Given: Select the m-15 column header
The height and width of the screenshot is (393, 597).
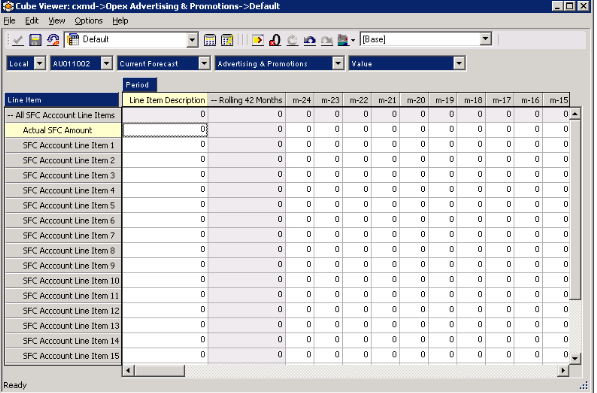Looking at the screenshot, I should [557, 100].
